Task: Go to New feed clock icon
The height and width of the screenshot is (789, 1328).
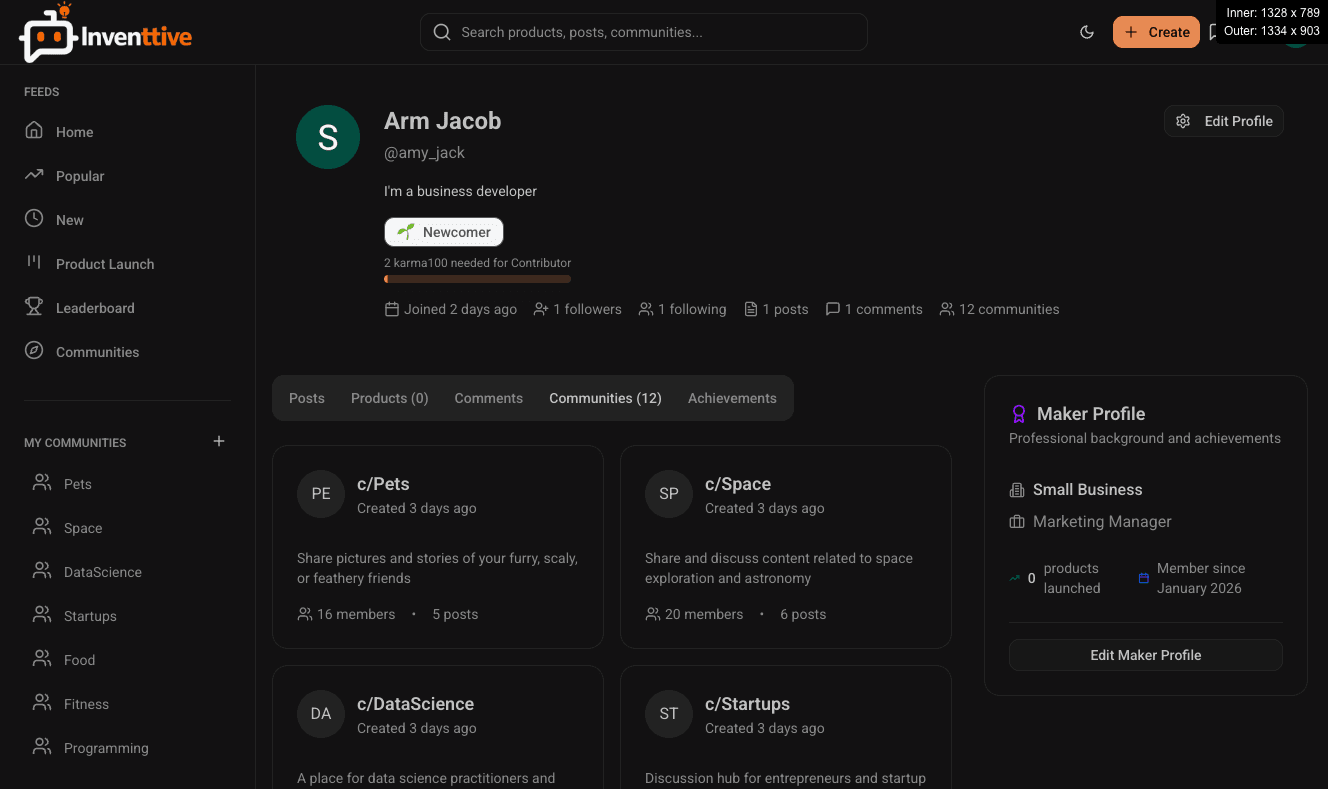Action: (x=35, y=219)
